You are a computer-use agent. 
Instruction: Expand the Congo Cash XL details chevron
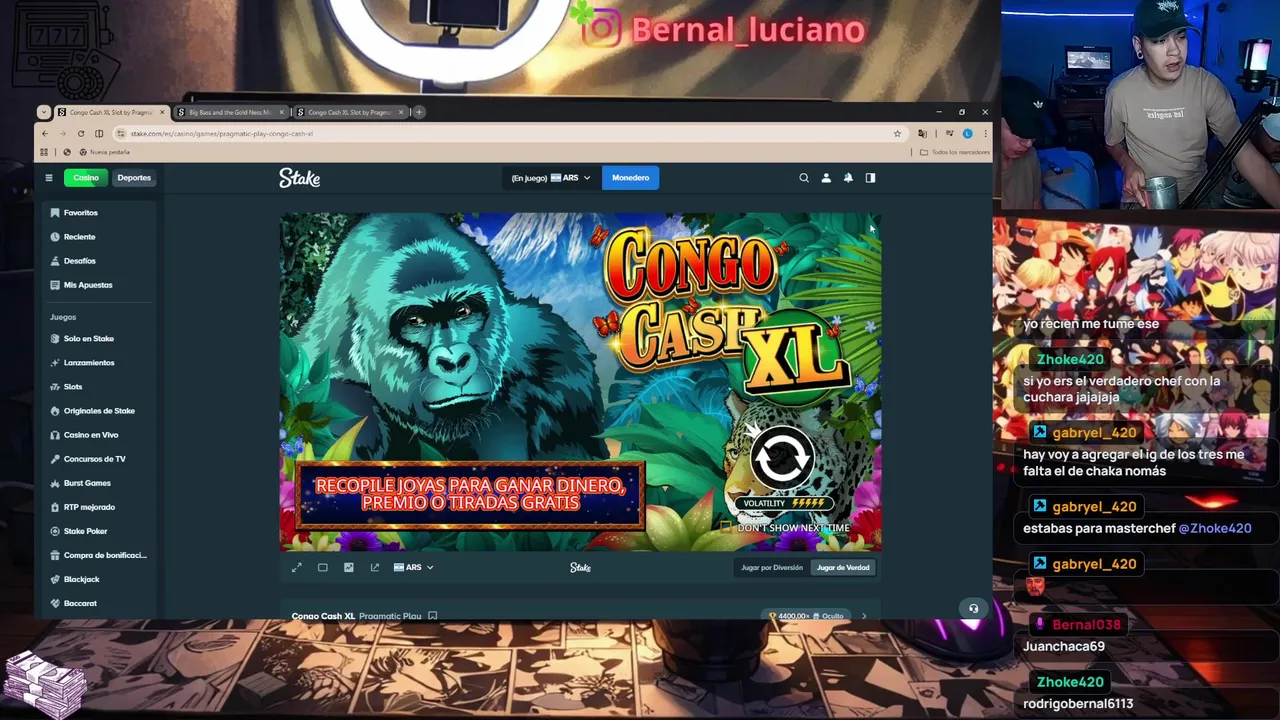point(864,616)
